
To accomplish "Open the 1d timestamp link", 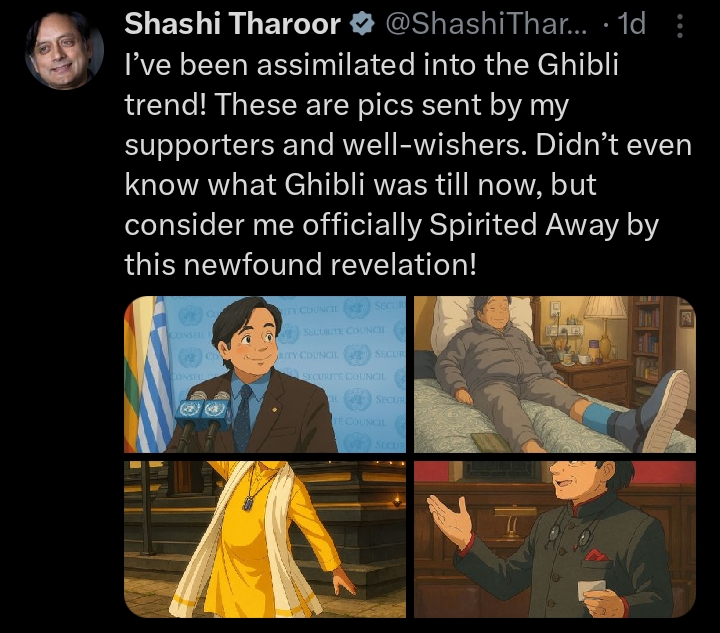I will (632, 24).
